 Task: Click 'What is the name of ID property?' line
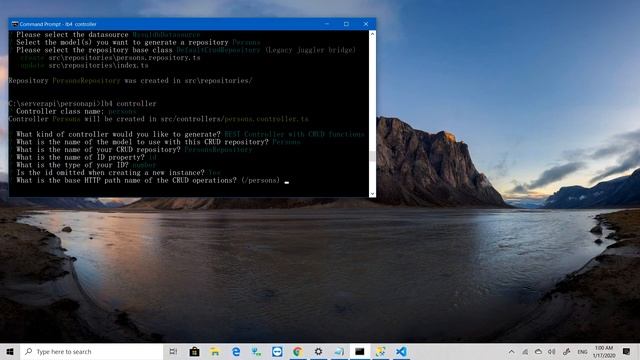(x=86, y=158)
